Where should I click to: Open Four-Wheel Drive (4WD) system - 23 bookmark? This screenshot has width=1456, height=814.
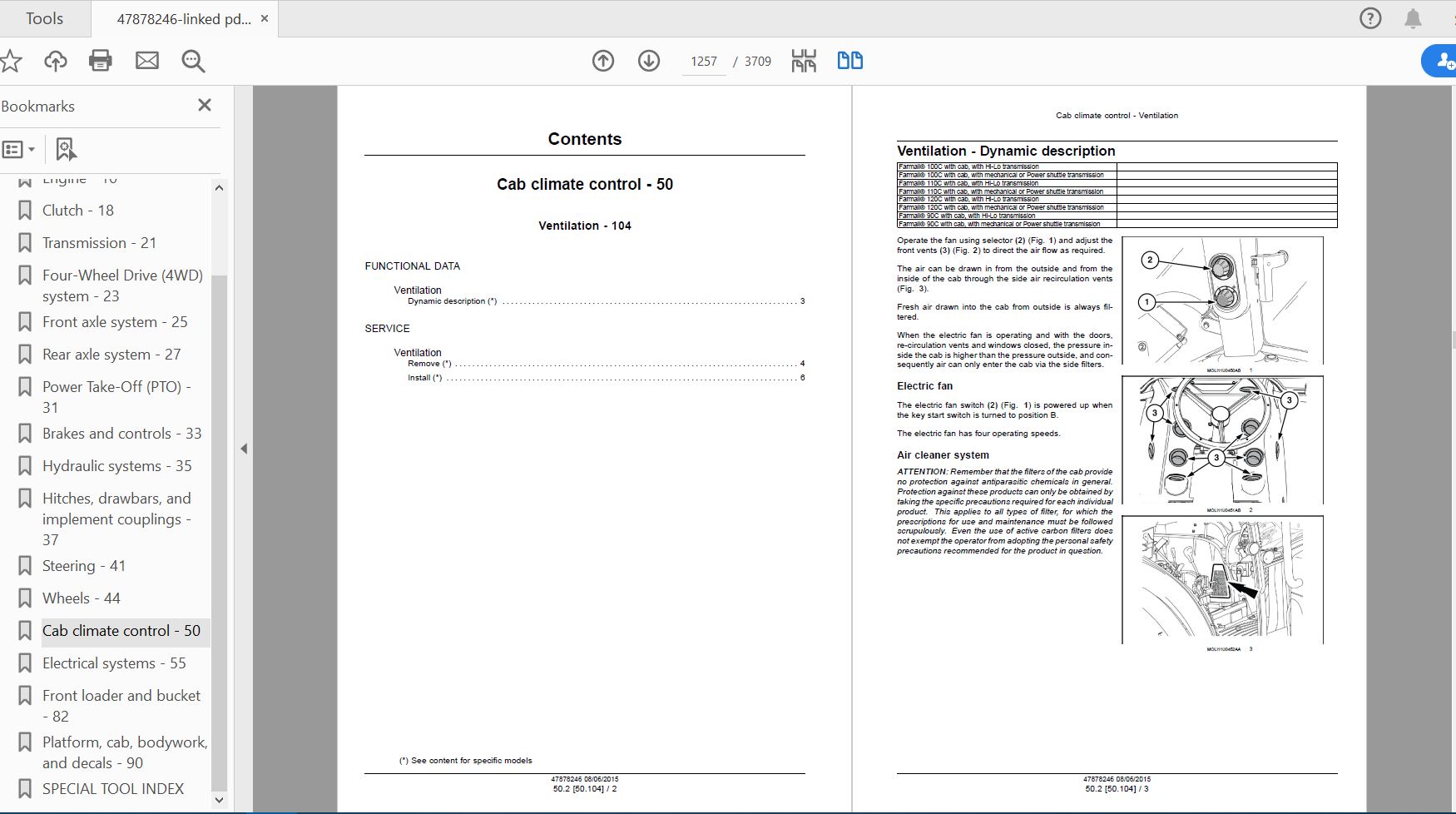click(122, 285)
